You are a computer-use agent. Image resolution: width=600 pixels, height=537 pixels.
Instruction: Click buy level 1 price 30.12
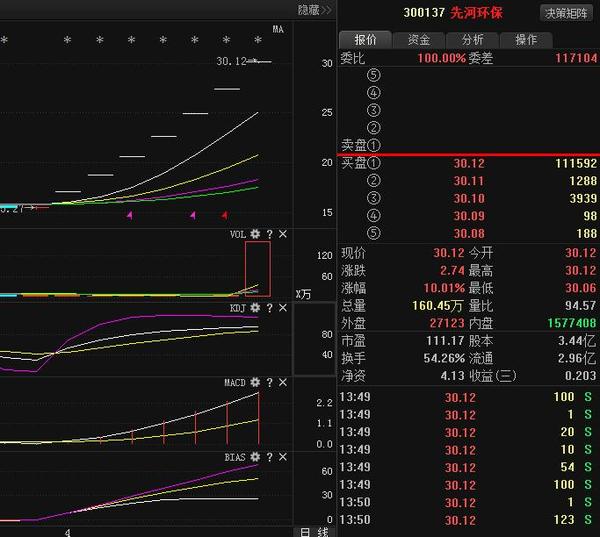pos(469,163)
